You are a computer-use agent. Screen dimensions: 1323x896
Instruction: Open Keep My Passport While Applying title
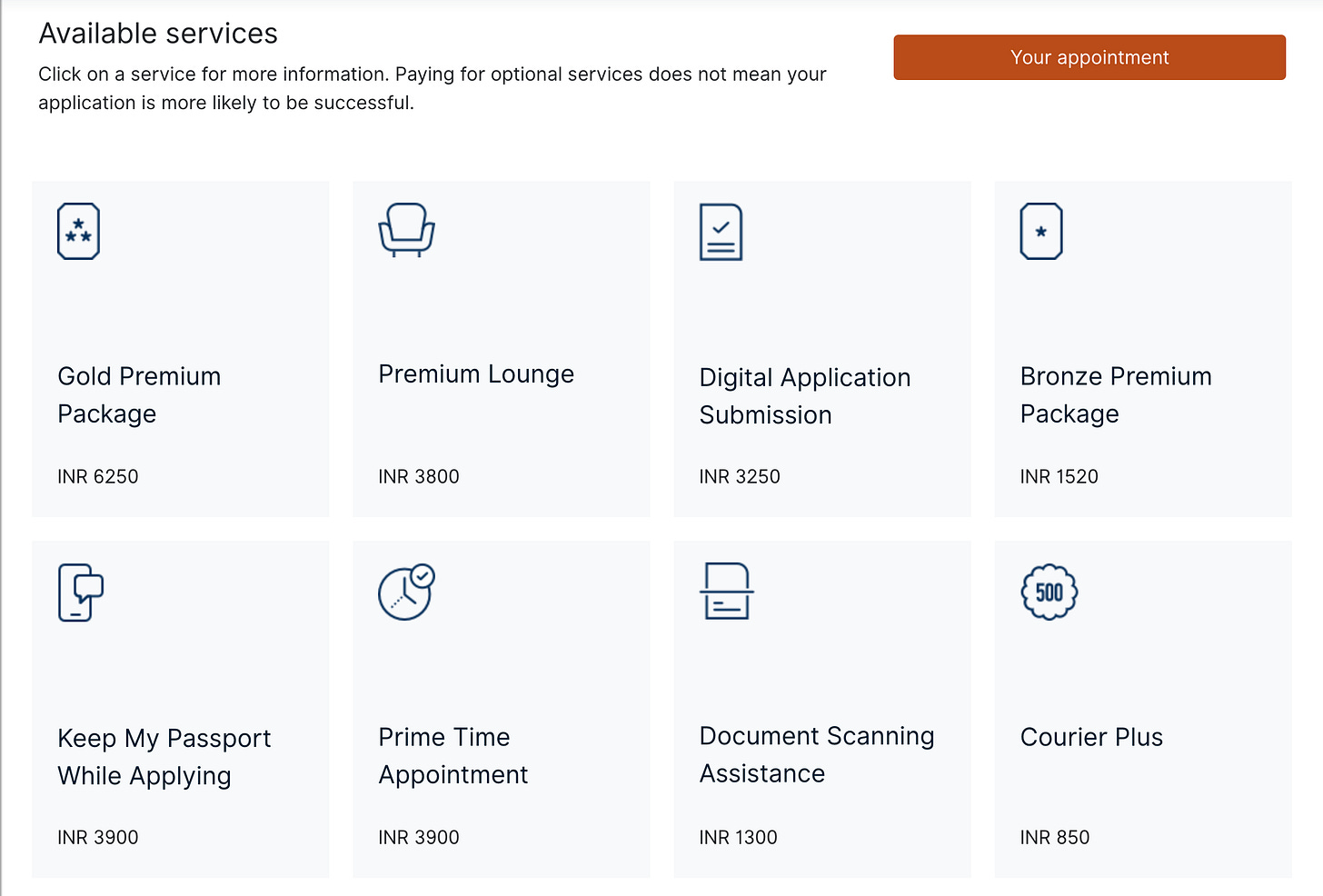pos(164,756)
